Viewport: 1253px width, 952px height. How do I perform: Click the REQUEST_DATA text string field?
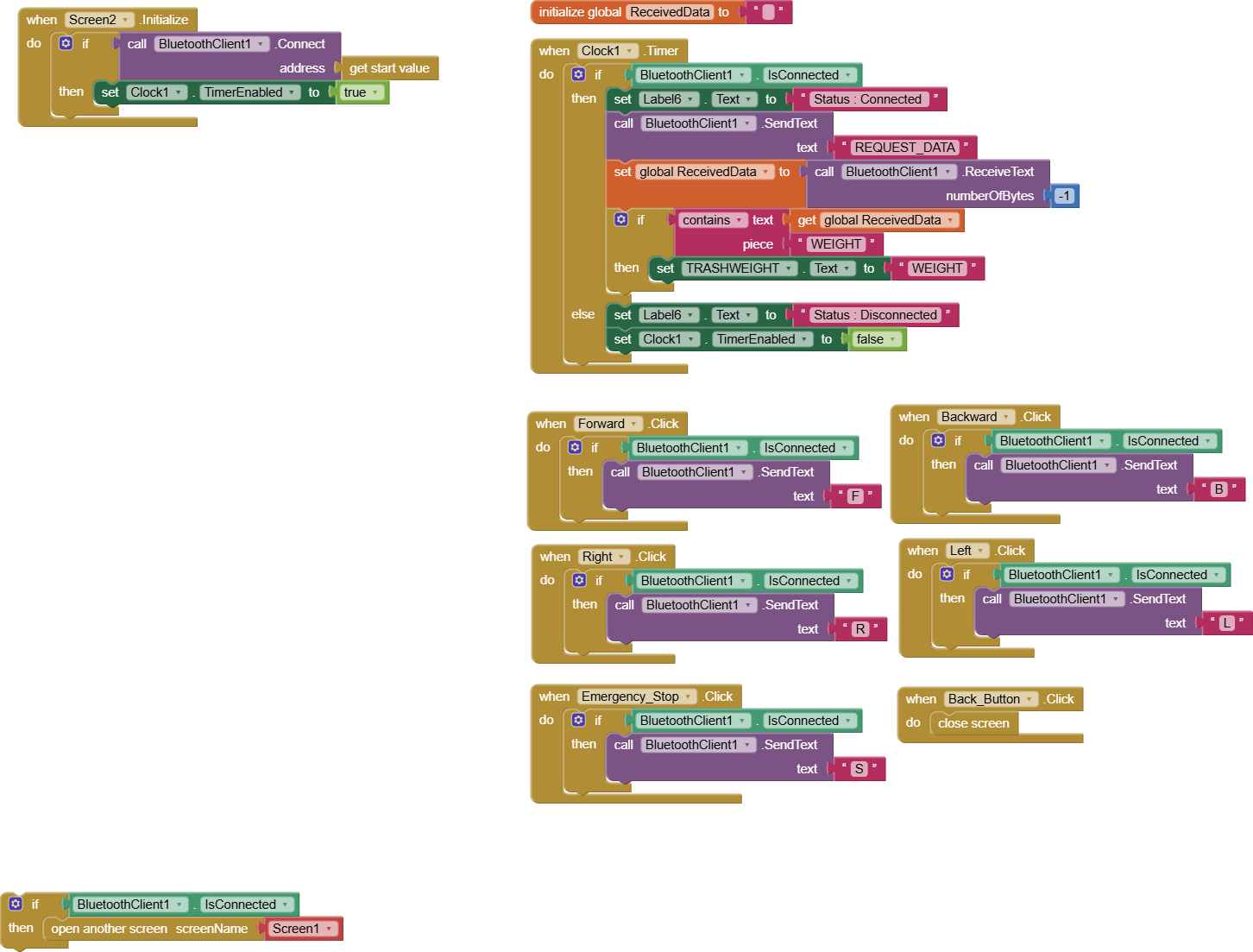(904, 148)
